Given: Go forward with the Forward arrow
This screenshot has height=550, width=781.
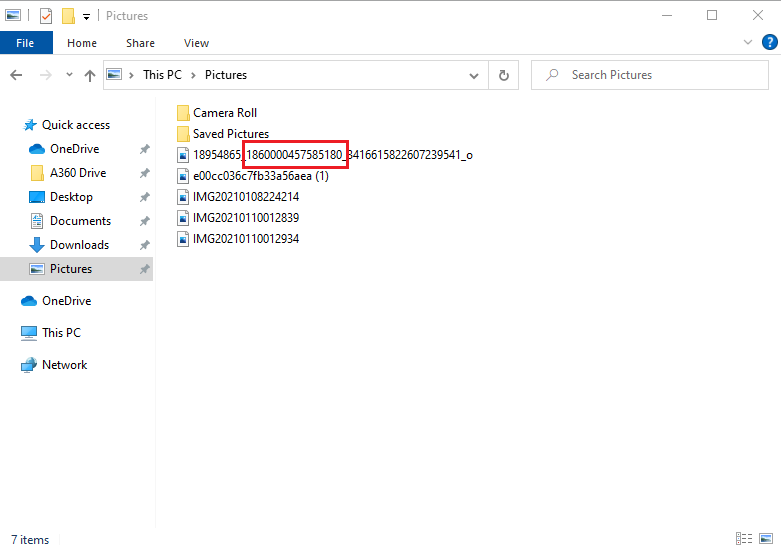Looking at the screenshot, I should coord(45,75).
